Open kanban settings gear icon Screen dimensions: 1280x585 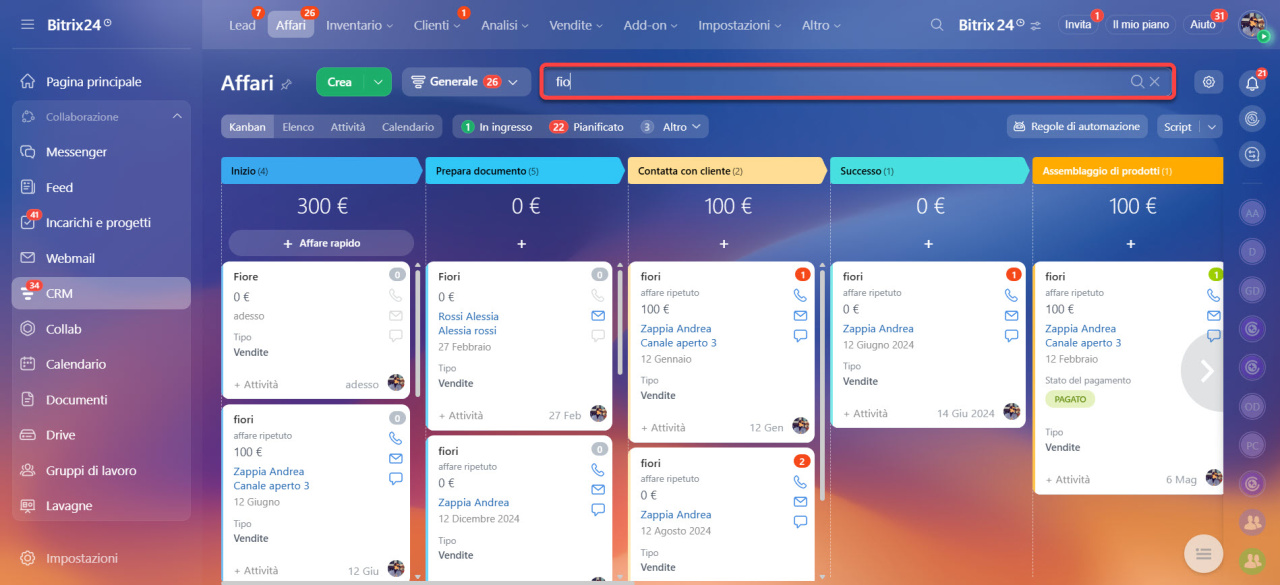coord(1209,82)
